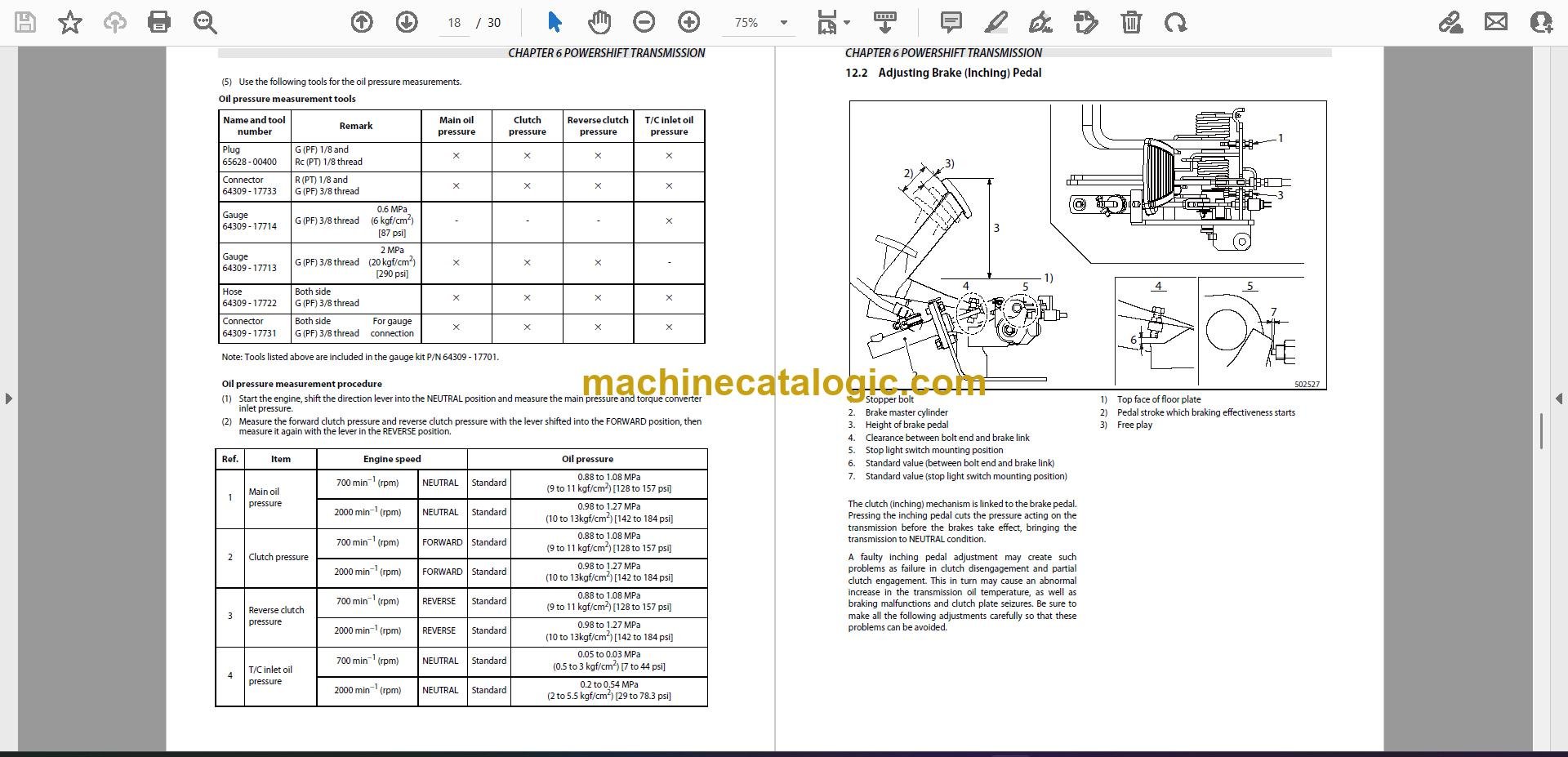Open the sign document pen tool
Viewport: 1568px width, 757px height.
click(1040, 22)
